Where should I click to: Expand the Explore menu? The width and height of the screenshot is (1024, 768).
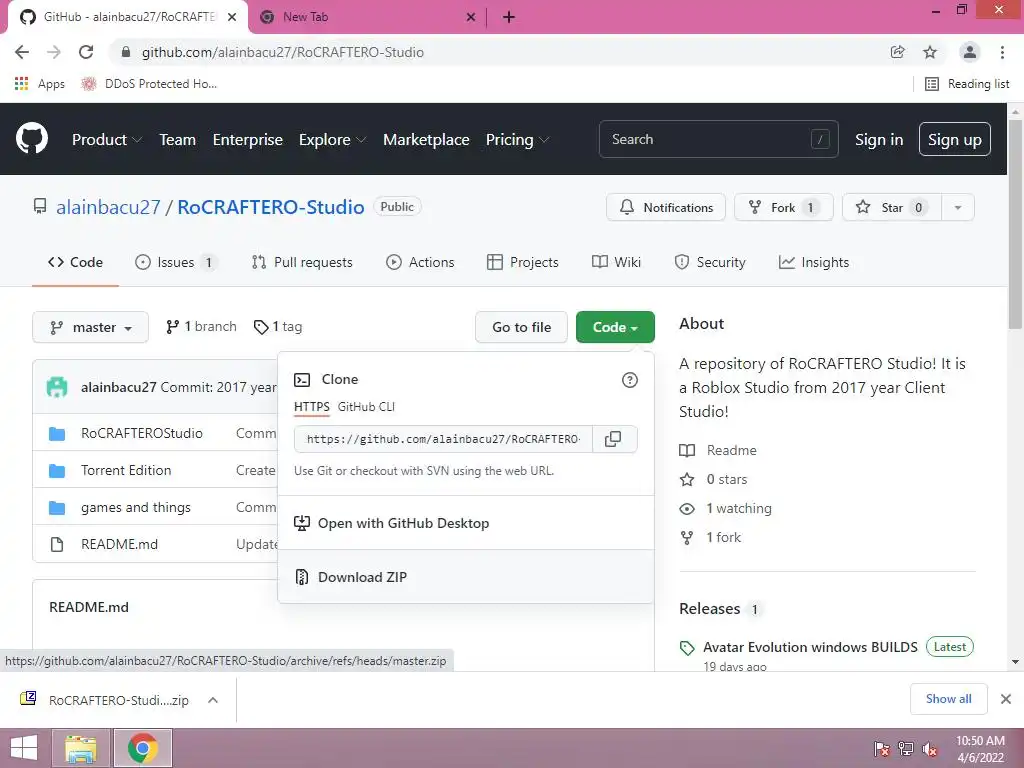pos(332,140)
